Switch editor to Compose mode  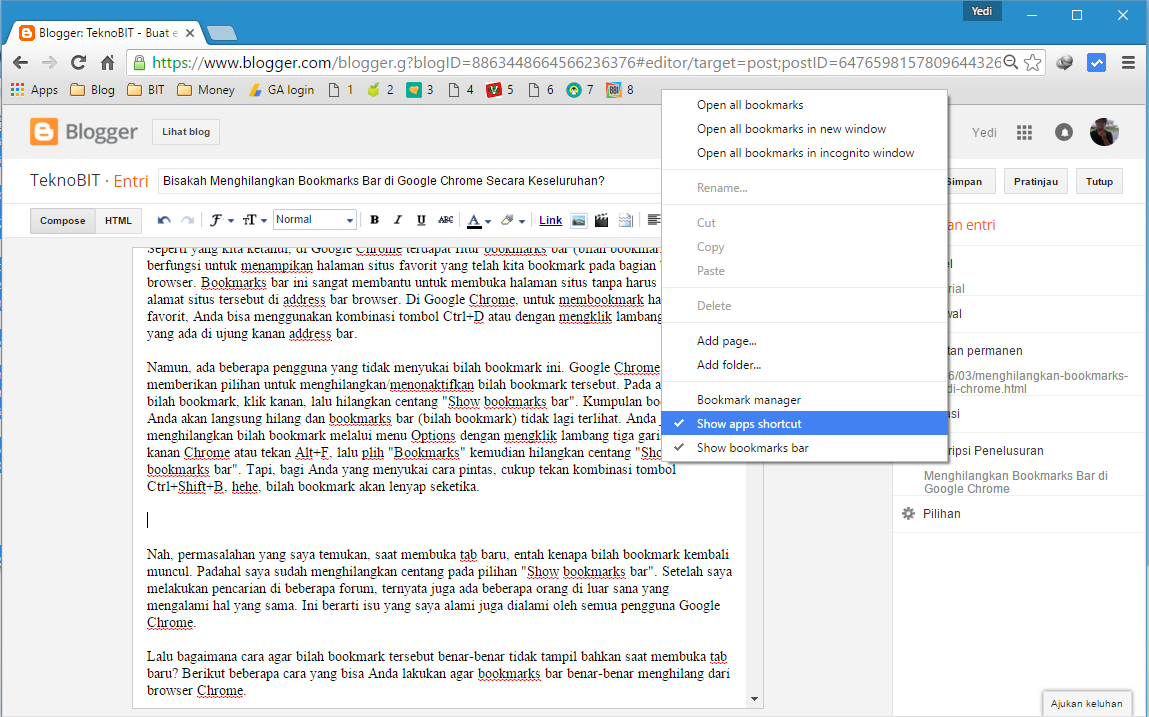coord(62,221)
